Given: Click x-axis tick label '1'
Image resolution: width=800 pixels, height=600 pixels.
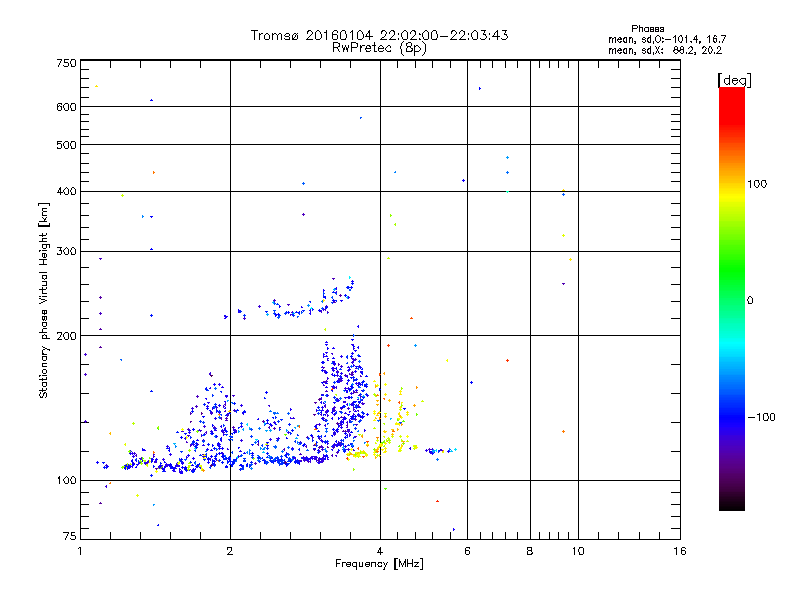Looking at the screenshot, I should (80, 551).
